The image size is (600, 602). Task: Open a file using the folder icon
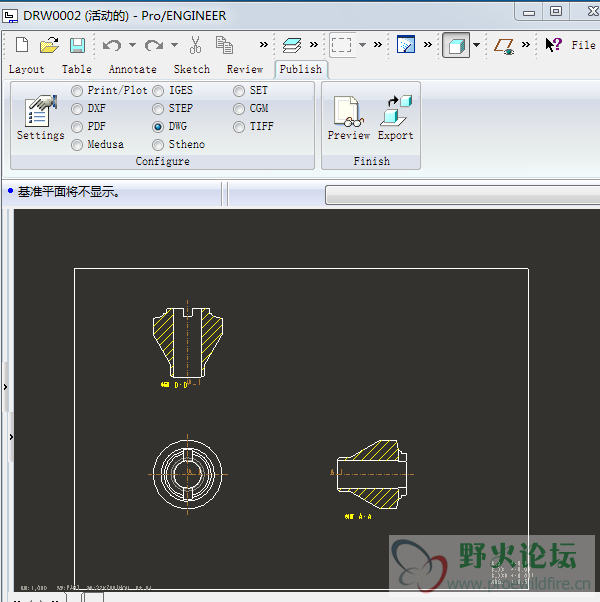click(x=50, y=45)
